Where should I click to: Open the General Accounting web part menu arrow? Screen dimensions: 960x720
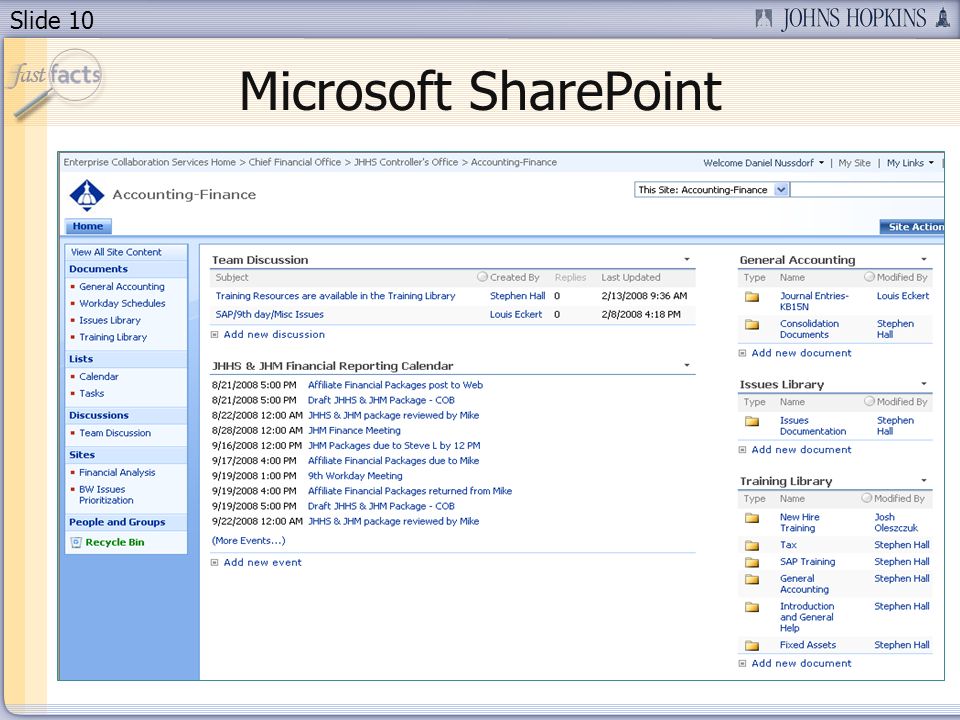pyautogui.click(x=924, y=260)
